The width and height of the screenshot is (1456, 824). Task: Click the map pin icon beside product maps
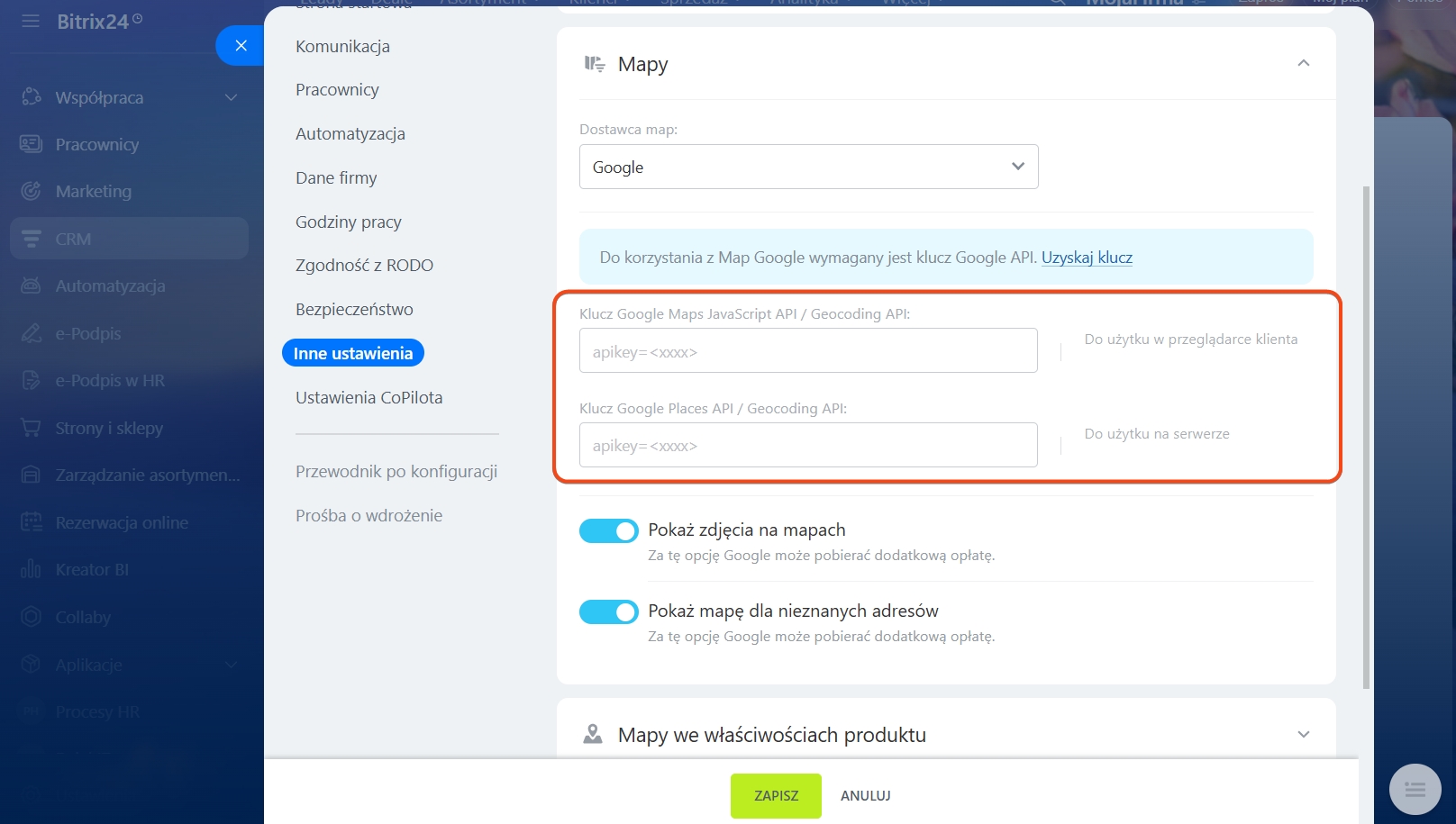[593, 734]
